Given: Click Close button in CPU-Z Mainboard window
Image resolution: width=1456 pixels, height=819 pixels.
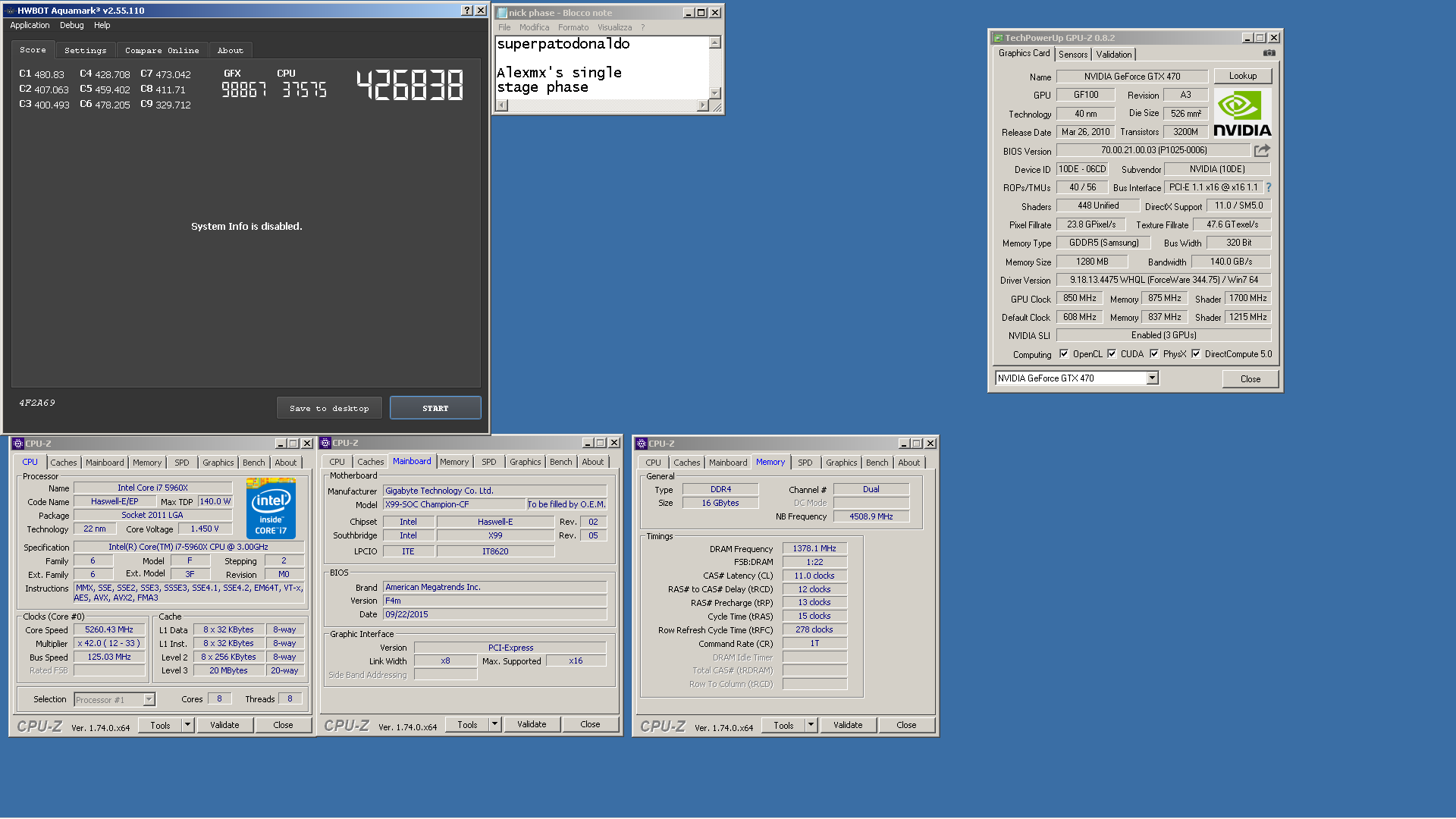Looking at the screenshot, I should (590, 724).
